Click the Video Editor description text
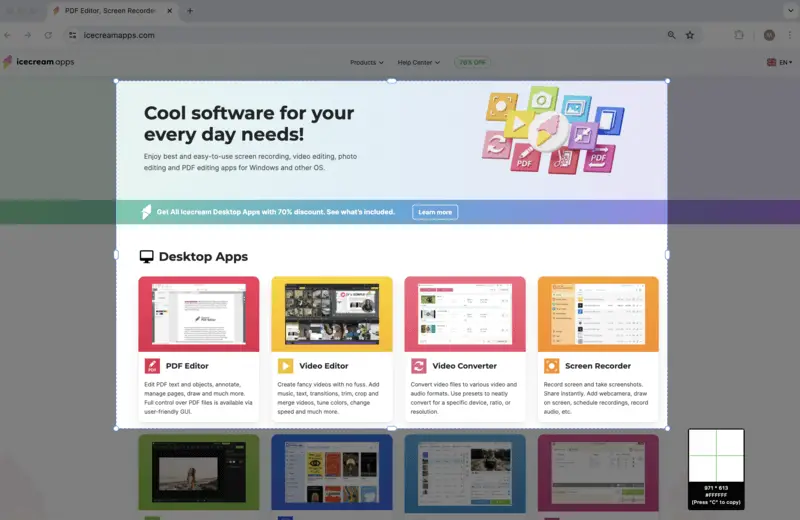The height and width of the screenshot is (520, 800). click(x=329, y=398)
